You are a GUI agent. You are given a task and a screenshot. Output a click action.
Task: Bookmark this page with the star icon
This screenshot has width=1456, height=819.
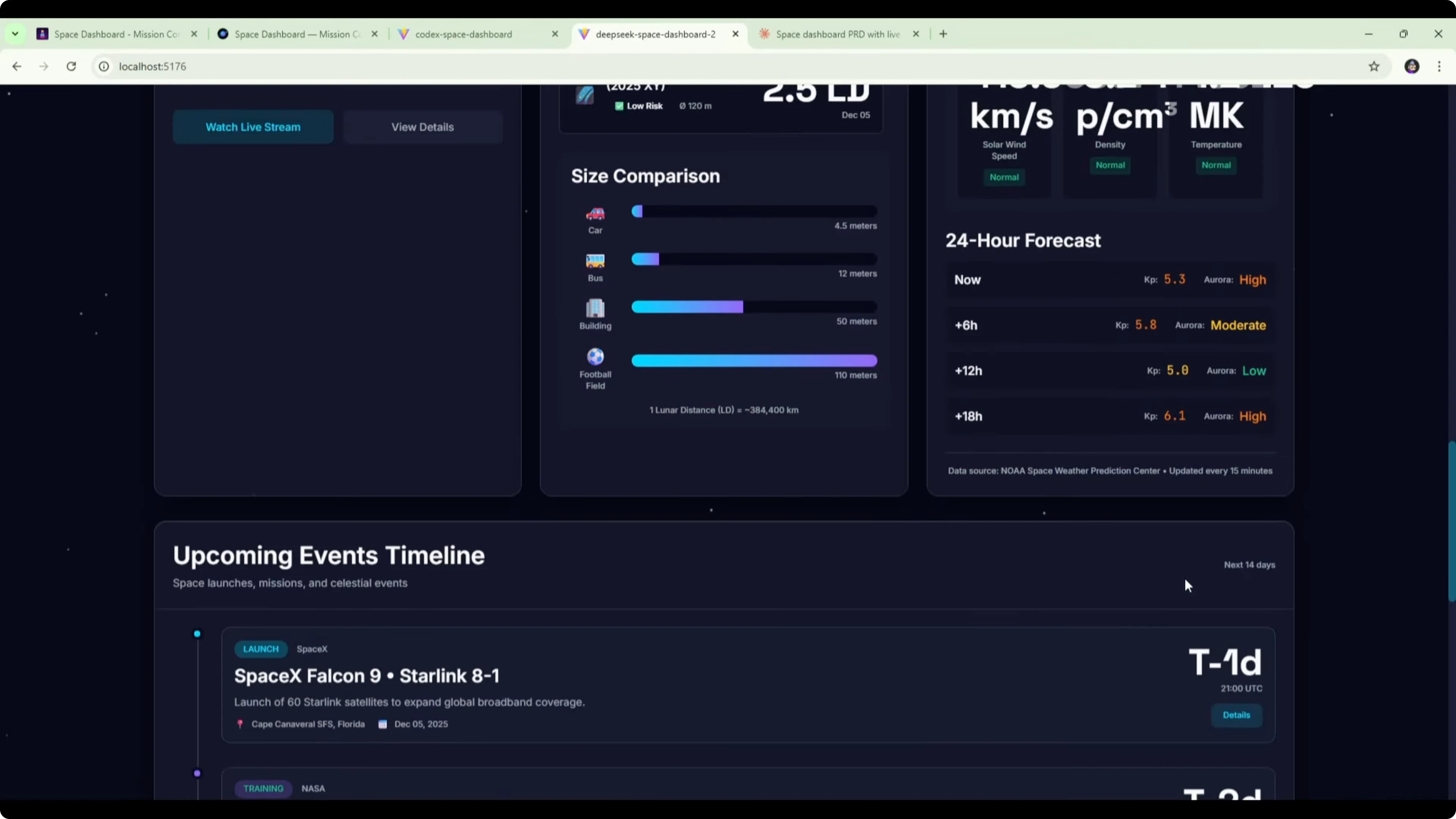[x=1373, y=67]
